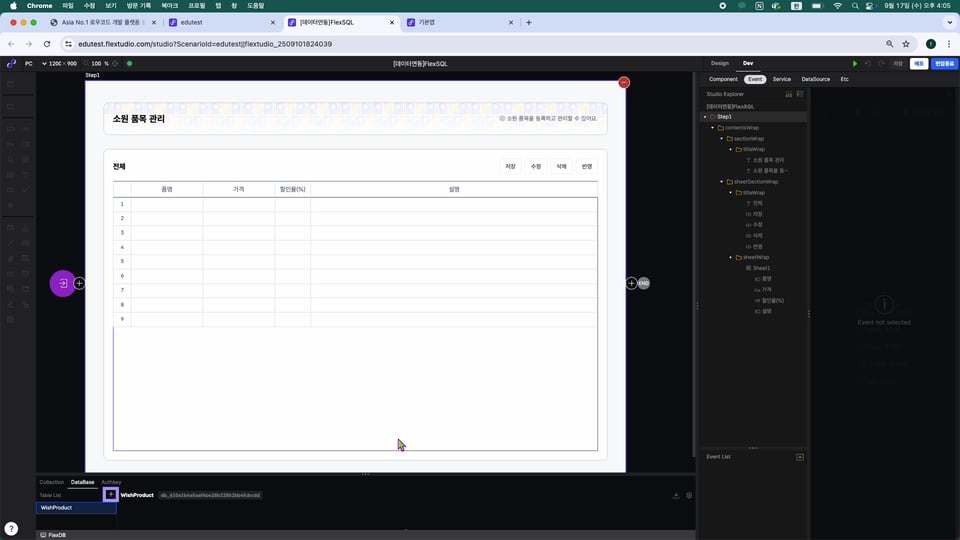960x540 pixels.
Task: Click the 저장 button above the sheet
Action: click(511, 167)
